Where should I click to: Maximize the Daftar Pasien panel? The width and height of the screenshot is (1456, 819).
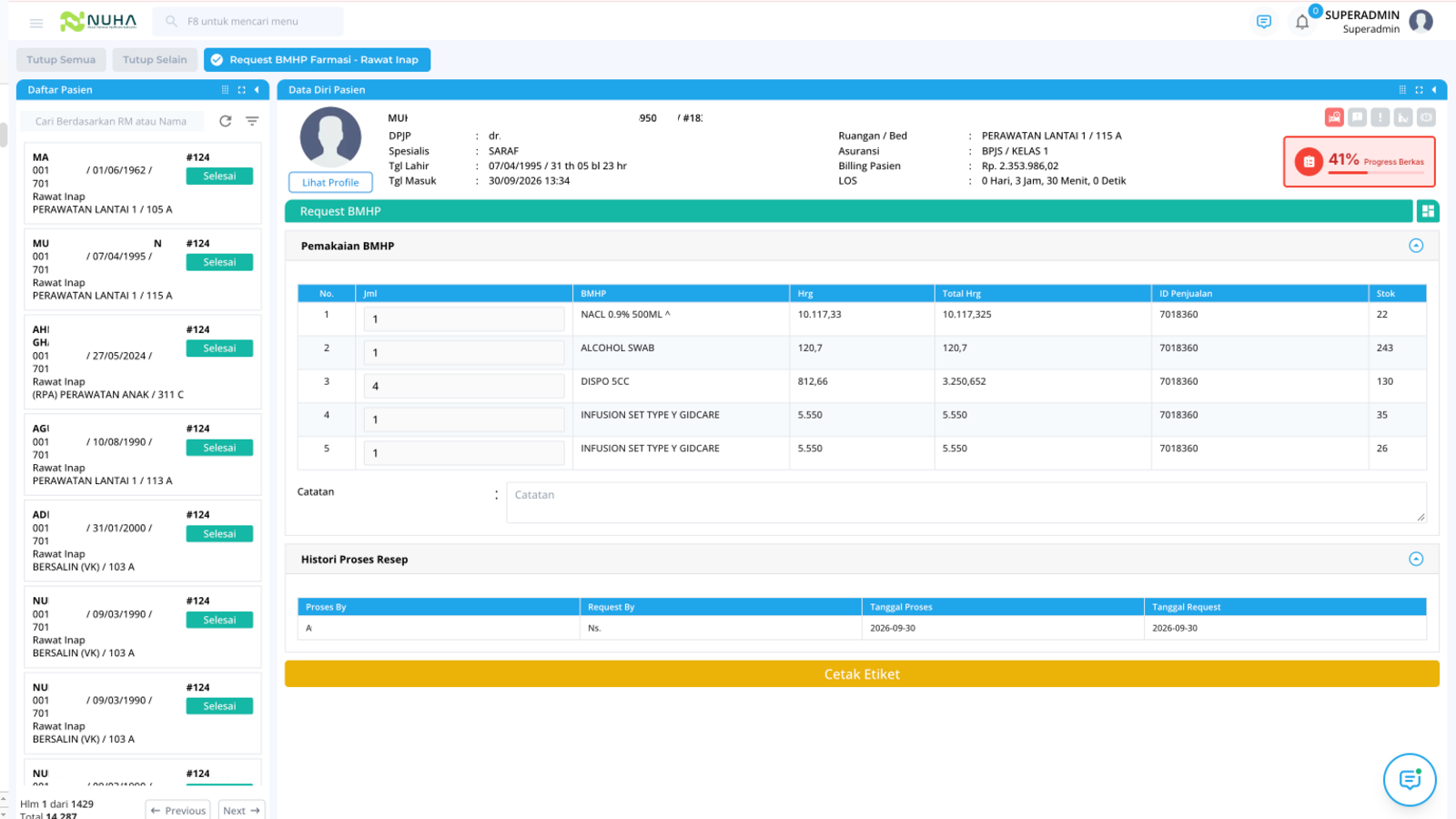[241, 90]
